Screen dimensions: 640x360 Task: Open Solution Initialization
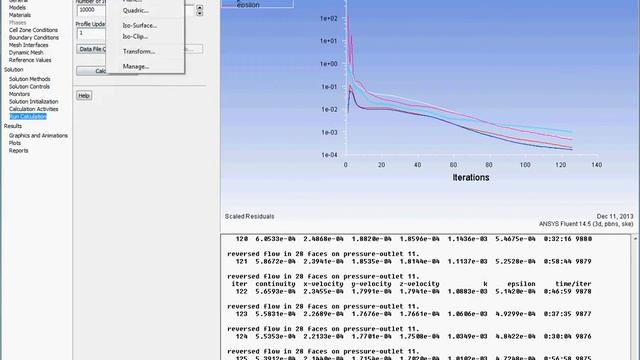33,102
